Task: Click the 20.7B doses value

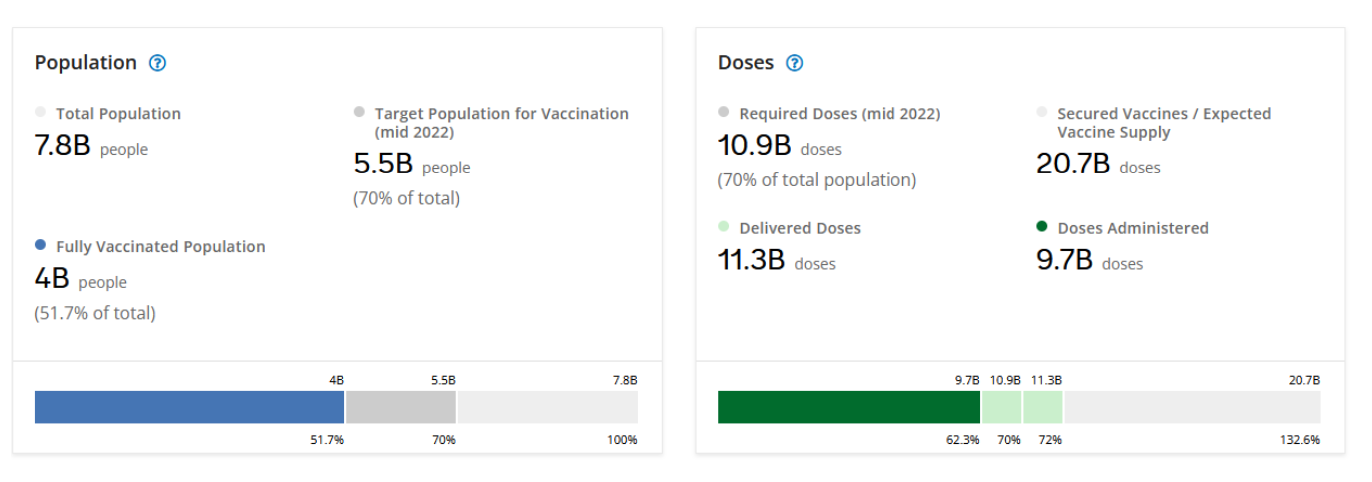Action: (x=1074, y=162)
